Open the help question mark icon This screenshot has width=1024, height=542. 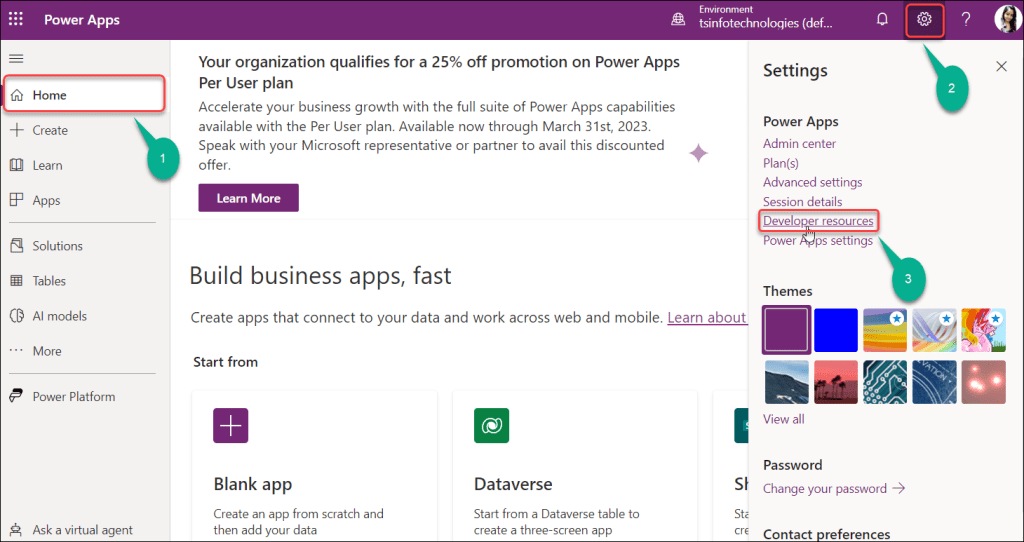[x=966, y=20]
